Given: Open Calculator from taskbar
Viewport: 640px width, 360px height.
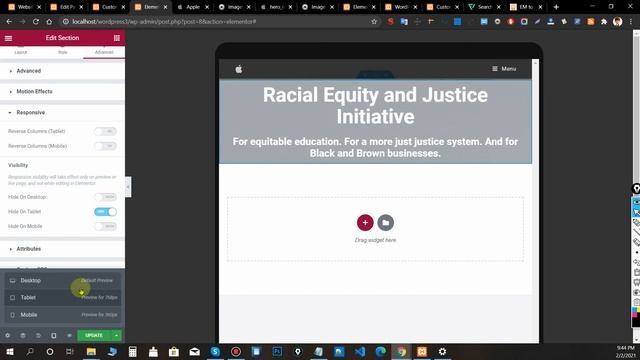Looking at the screenshot, I should [x=132, y=351].
